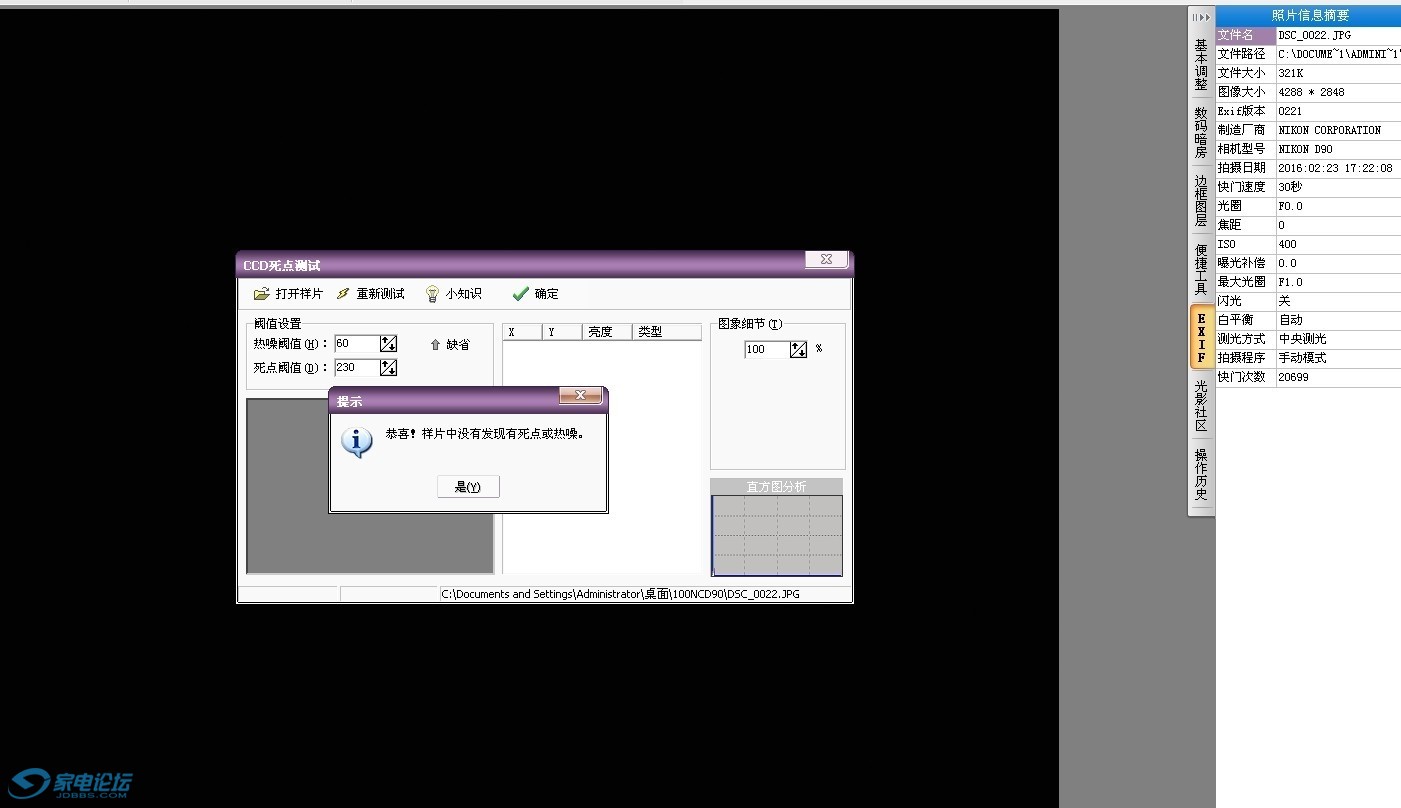Open the 数码暗房 sidebar tab

coord(1201,133)
